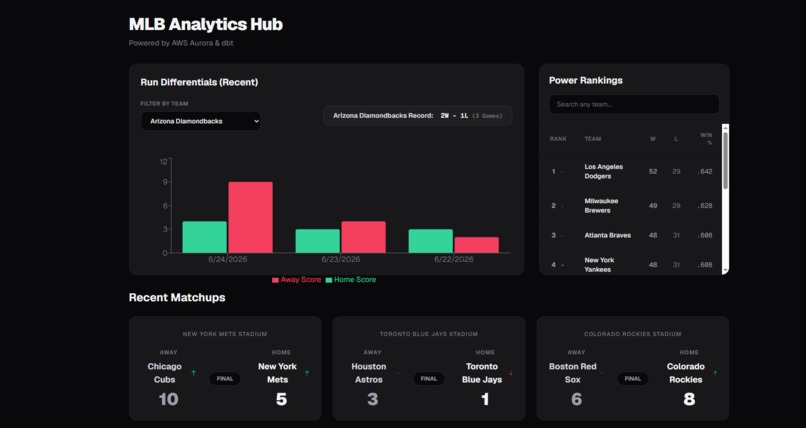Click the L column header
The width and height of the screenshot is (806, 428).
[x=676, y=139]
